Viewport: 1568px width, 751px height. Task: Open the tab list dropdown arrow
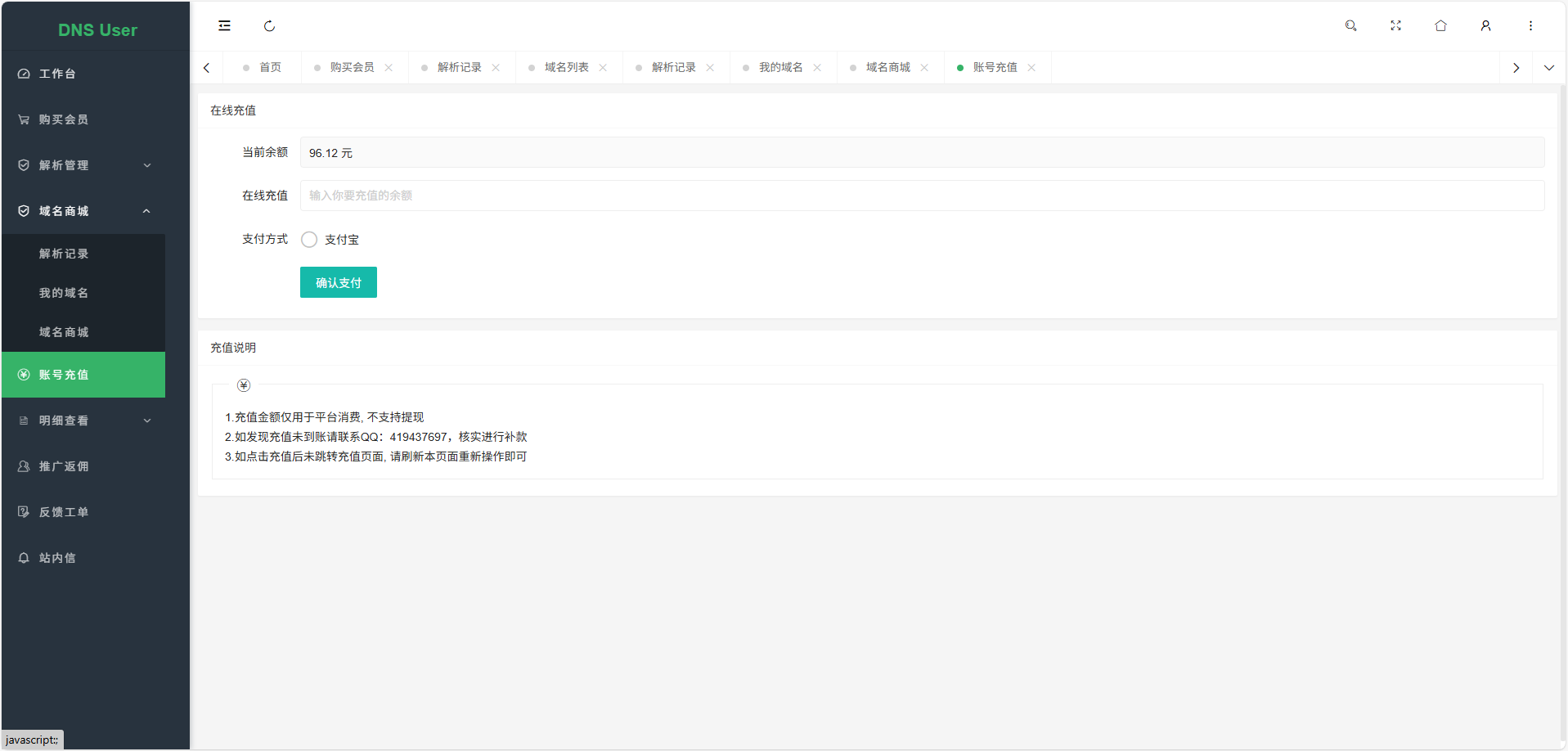pyautogui.click(x=1548, y=68)
